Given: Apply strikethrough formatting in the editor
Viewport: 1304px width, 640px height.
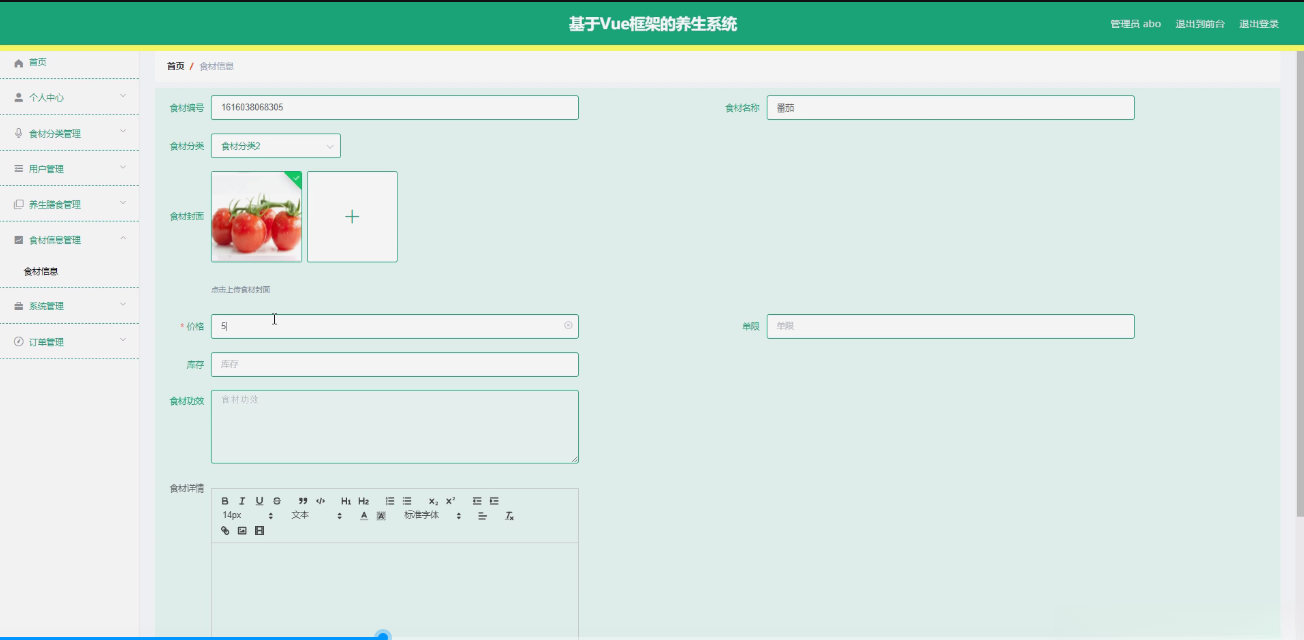Looking at the screenshot, I should (x=276, y=501).
